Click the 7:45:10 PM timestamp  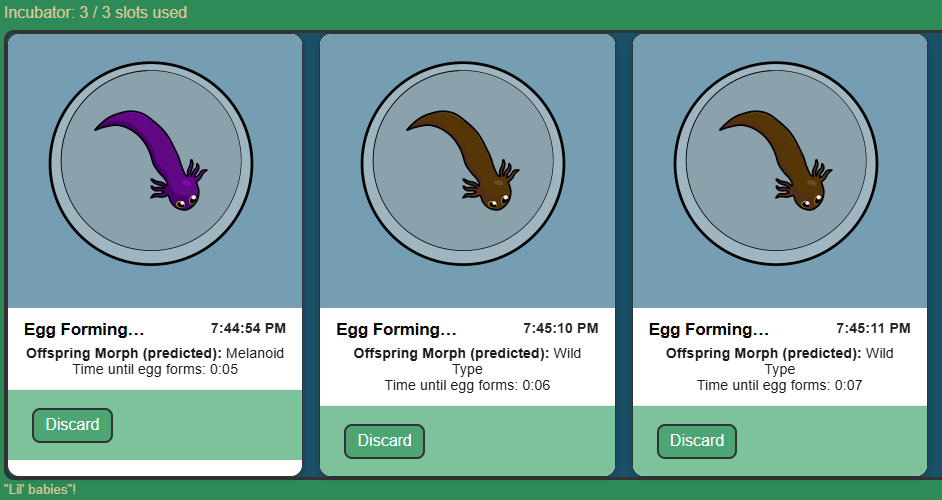click(x=560, y=328)
